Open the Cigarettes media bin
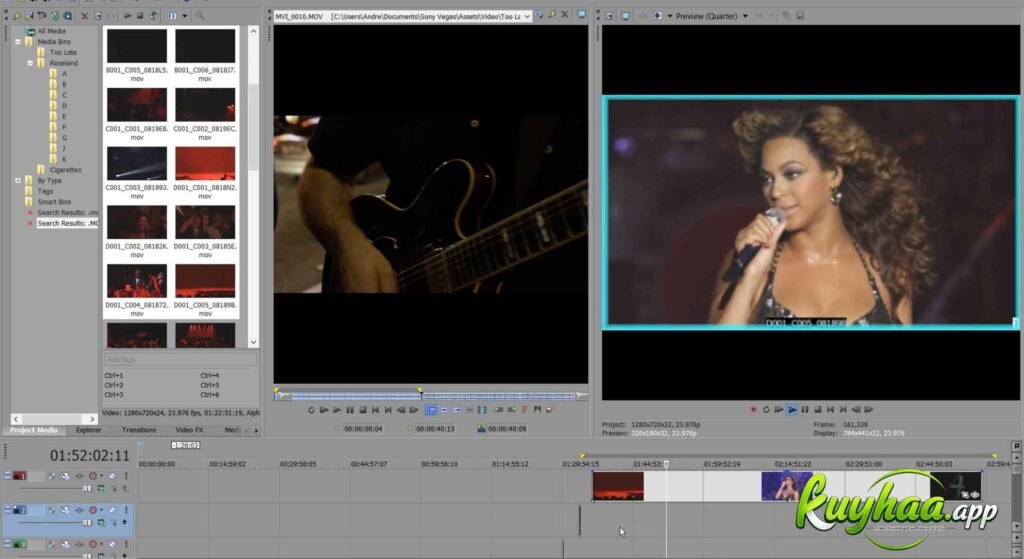 click(65, 170)
